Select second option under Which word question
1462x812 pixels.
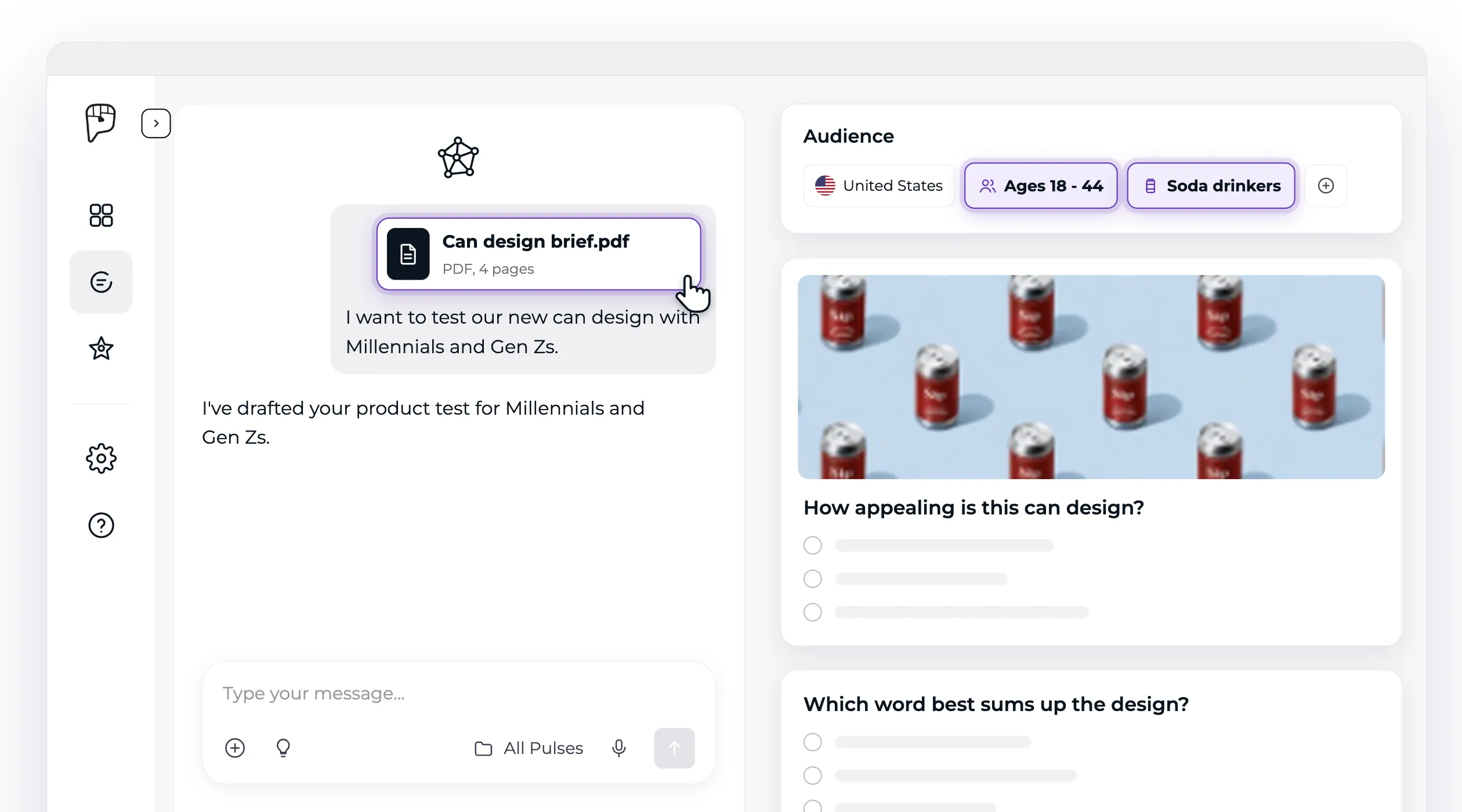812,775
